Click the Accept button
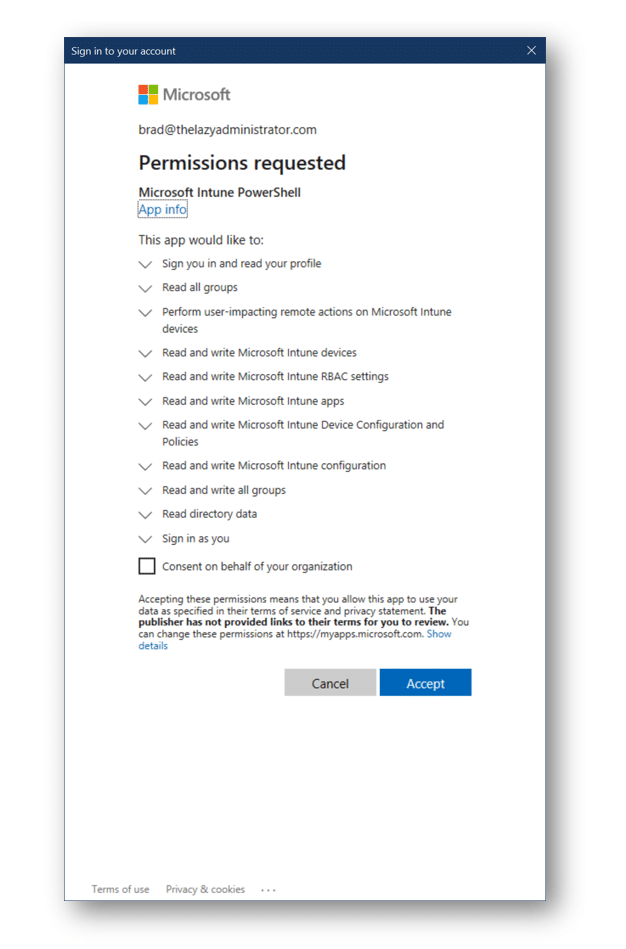This screenshot has height=949, width=626. tap(425, 683)
